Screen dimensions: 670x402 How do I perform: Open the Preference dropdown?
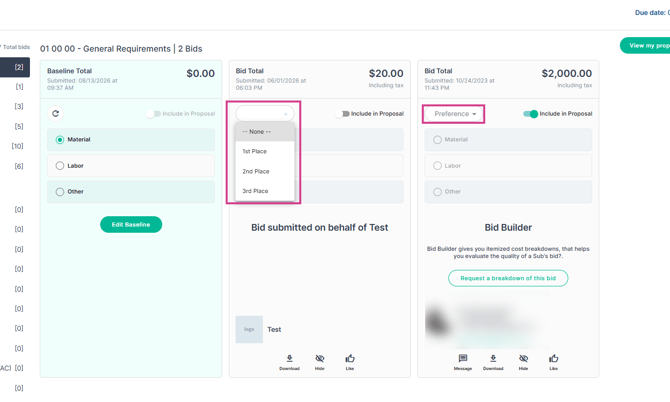tap(454, 114)
